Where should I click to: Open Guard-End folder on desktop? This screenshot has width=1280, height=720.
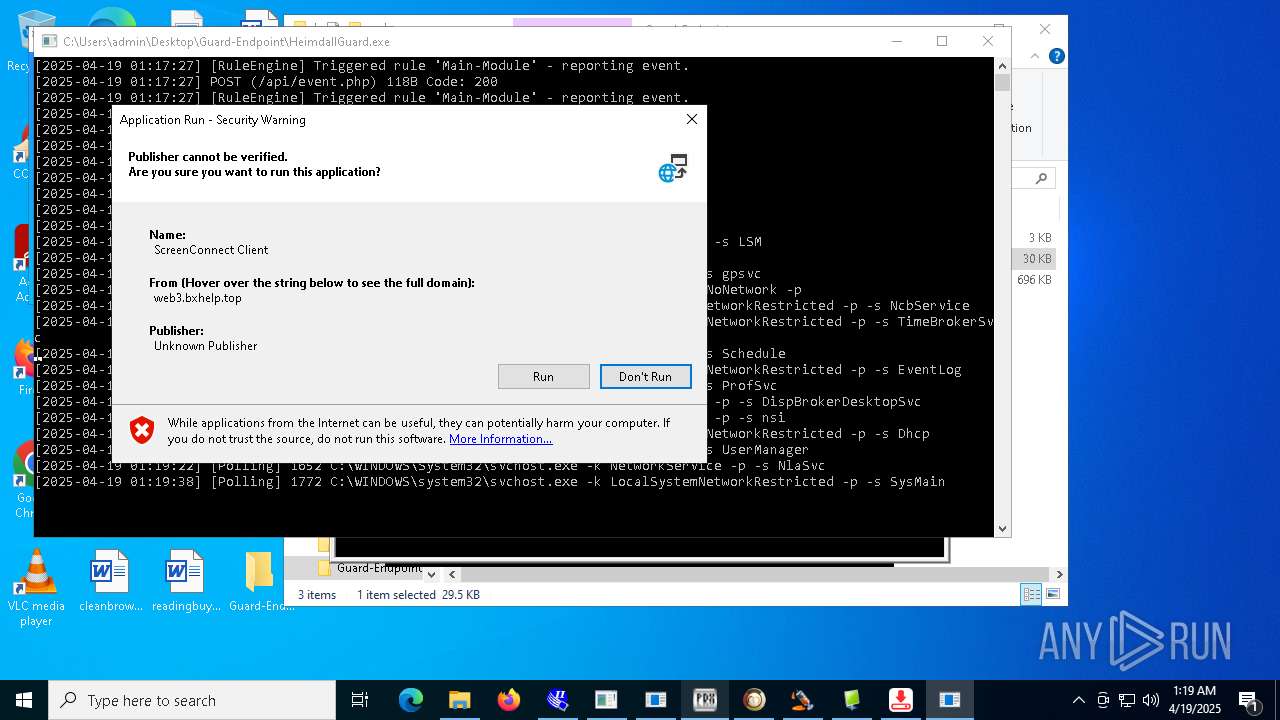pyautogui.click(x=260, y=581)
